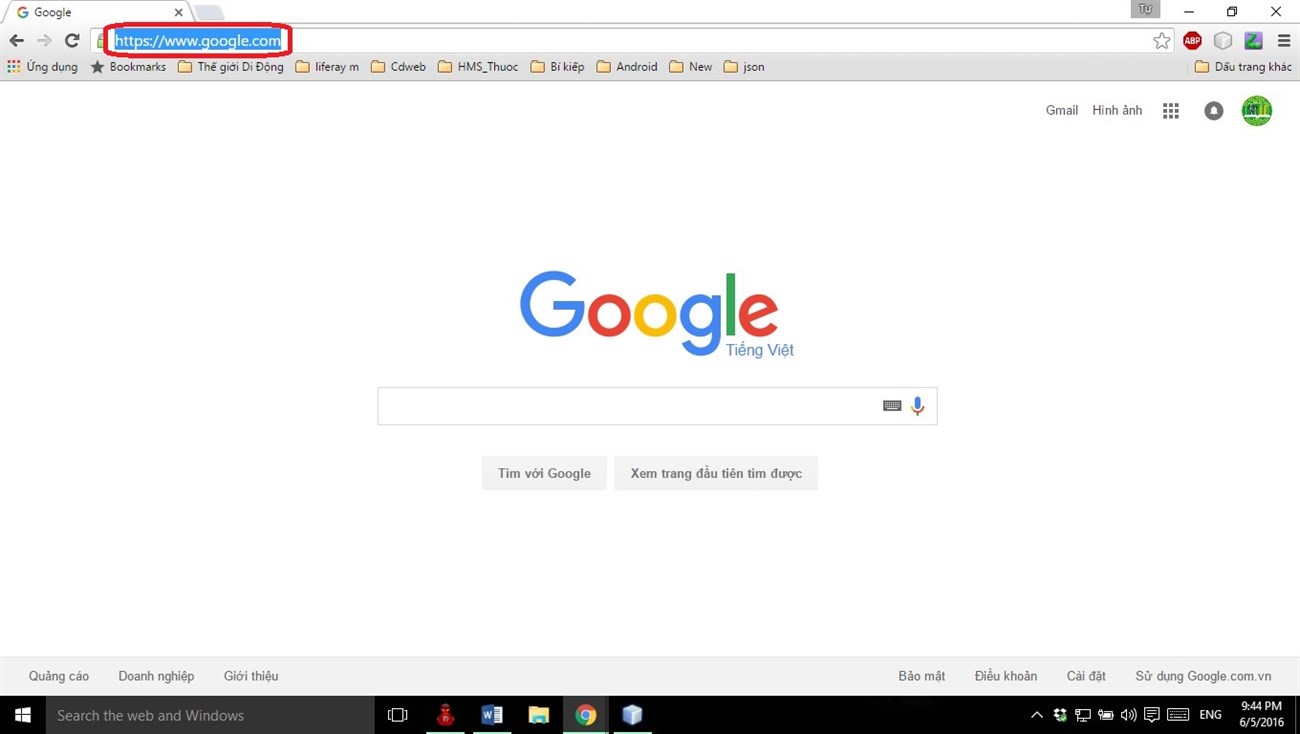Open Microsoft Word from the taskbar

491,715
